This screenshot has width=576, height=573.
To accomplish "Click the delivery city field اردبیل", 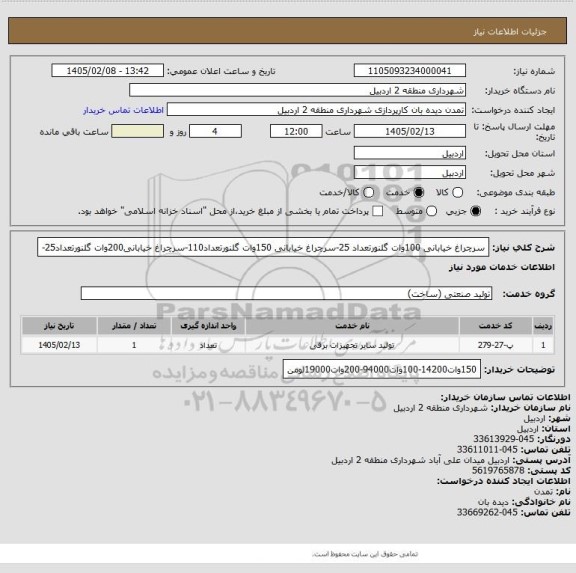I will [410, 173].
